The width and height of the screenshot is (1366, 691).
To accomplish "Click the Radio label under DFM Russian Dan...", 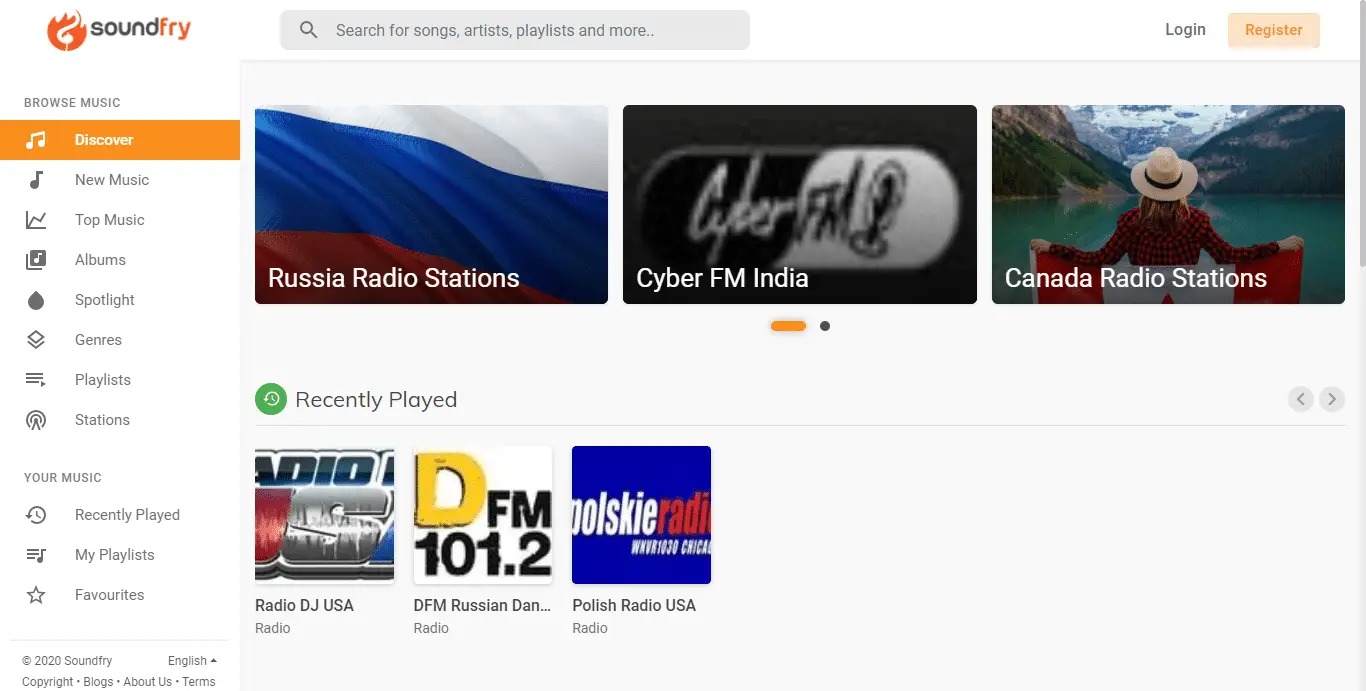I will 431,628.
